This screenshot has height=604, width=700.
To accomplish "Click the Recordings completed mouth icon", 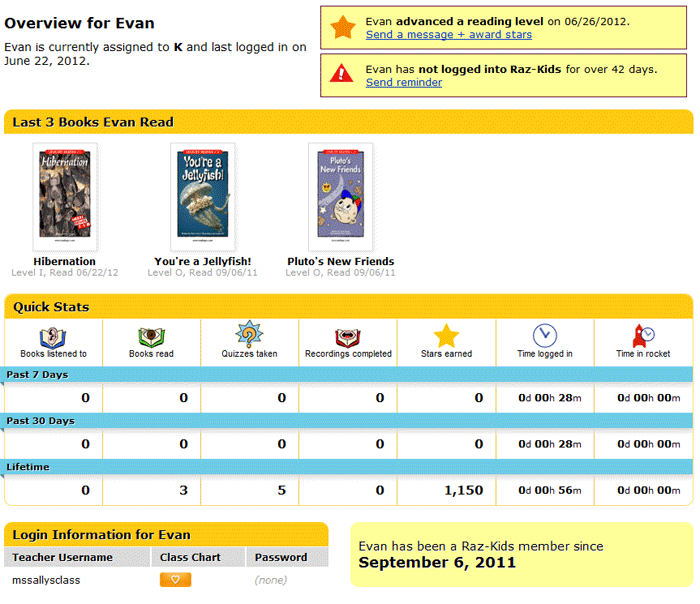I will click(348, 337).
